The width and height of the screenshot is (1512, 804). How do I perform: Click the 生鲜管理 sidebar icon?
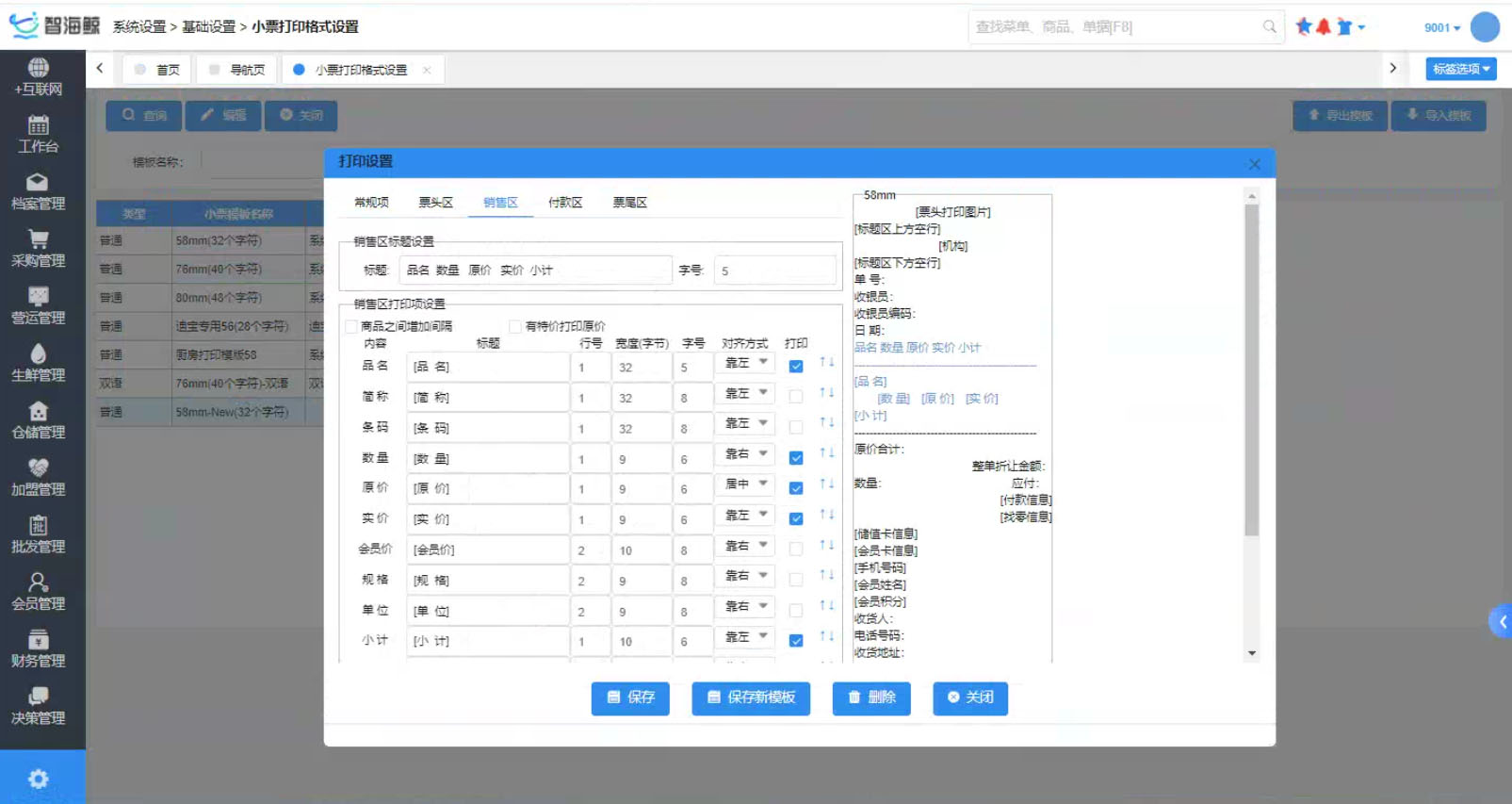click(x=39, y=354)
